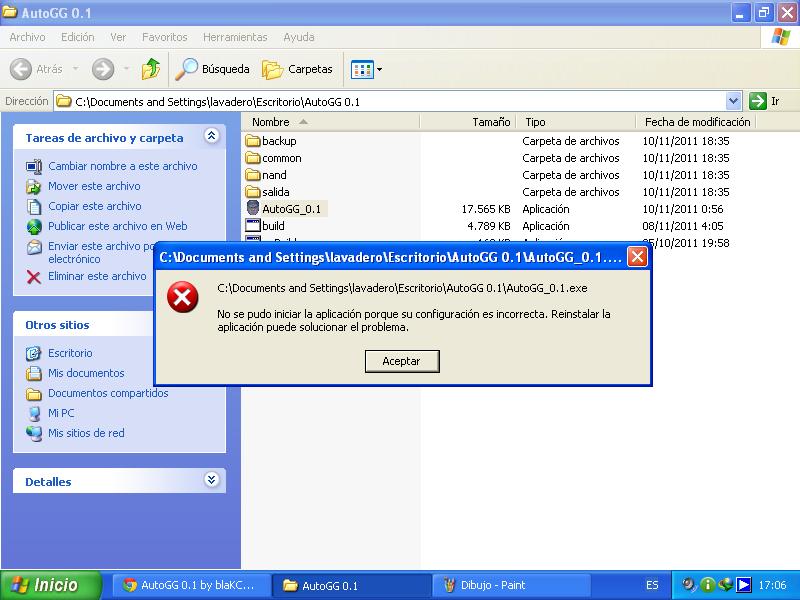Open the Ver menu
Image resolution: width=800 pixels, height=600 pixels.
tap(118, 37)
